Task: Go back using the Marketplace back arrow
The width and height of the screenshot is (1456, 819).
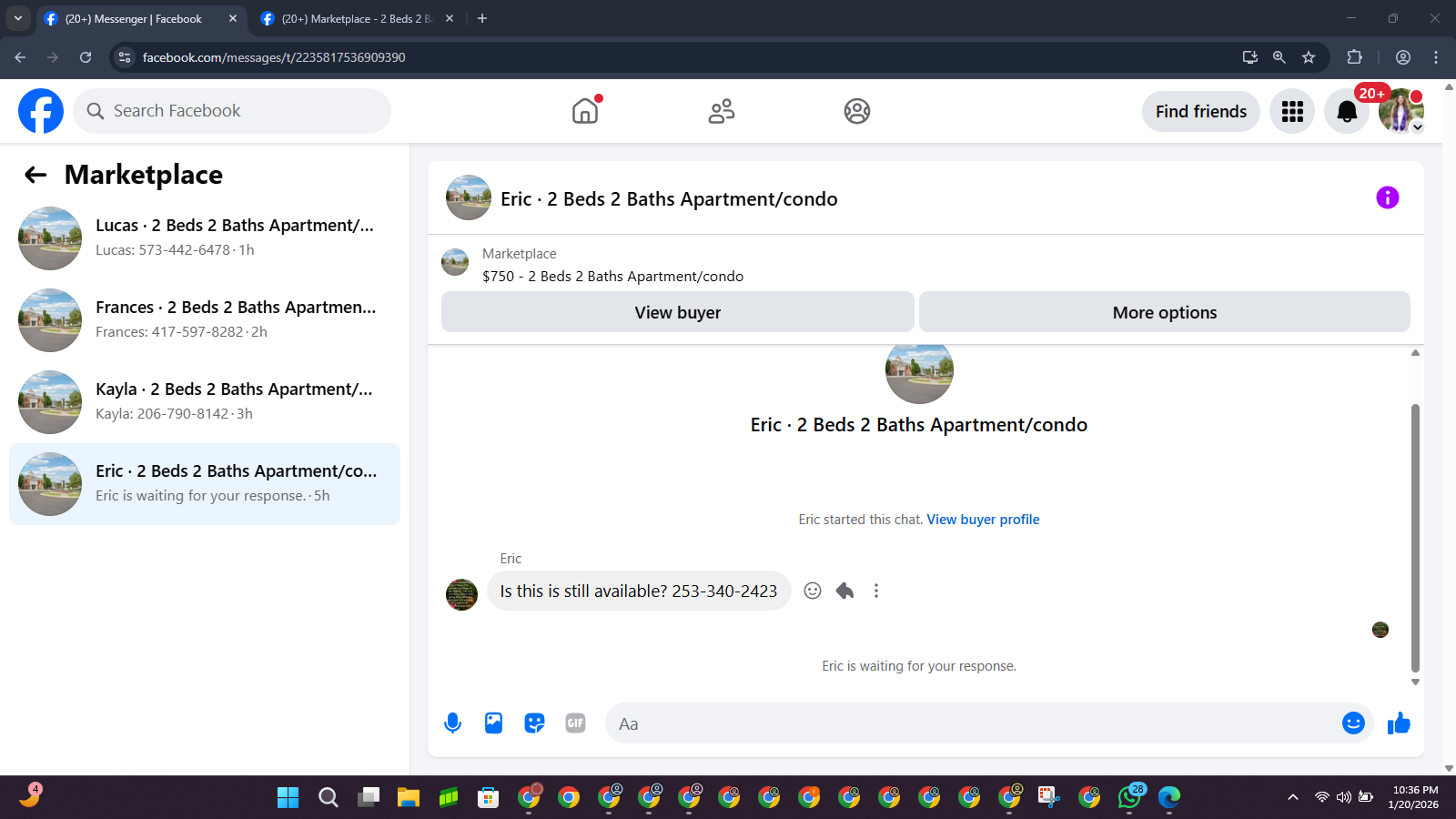Action: (x=35, y=175)
